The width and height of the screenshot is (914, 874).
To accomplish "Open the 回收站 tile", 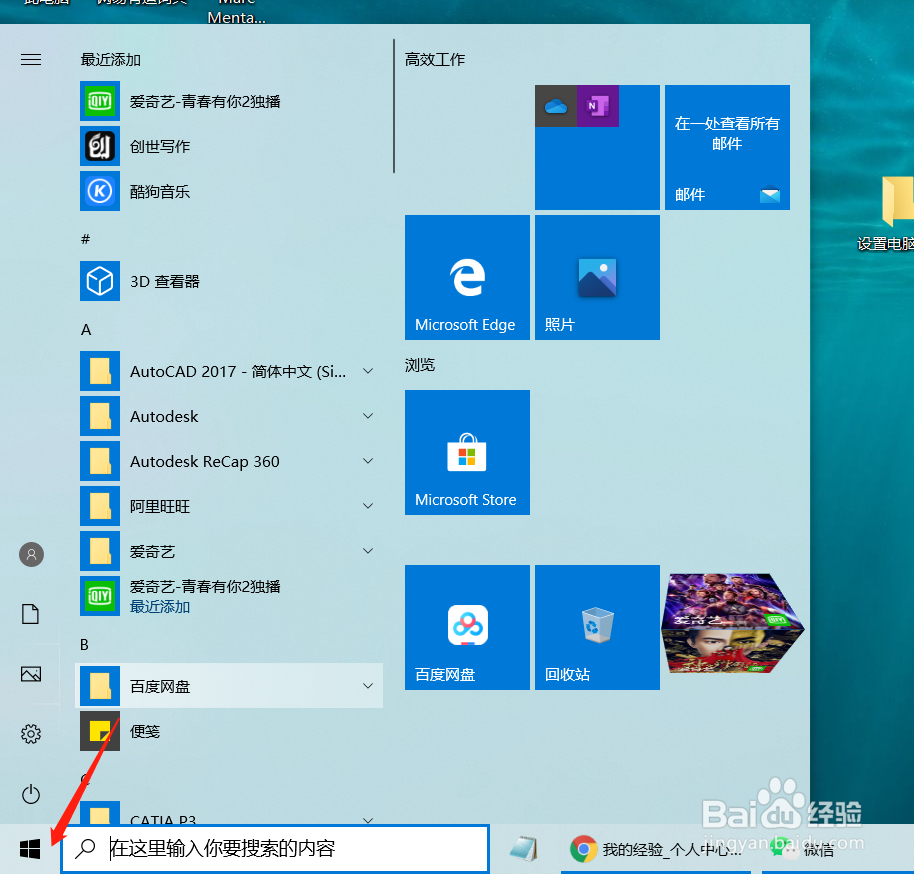I will pos(597,627).
